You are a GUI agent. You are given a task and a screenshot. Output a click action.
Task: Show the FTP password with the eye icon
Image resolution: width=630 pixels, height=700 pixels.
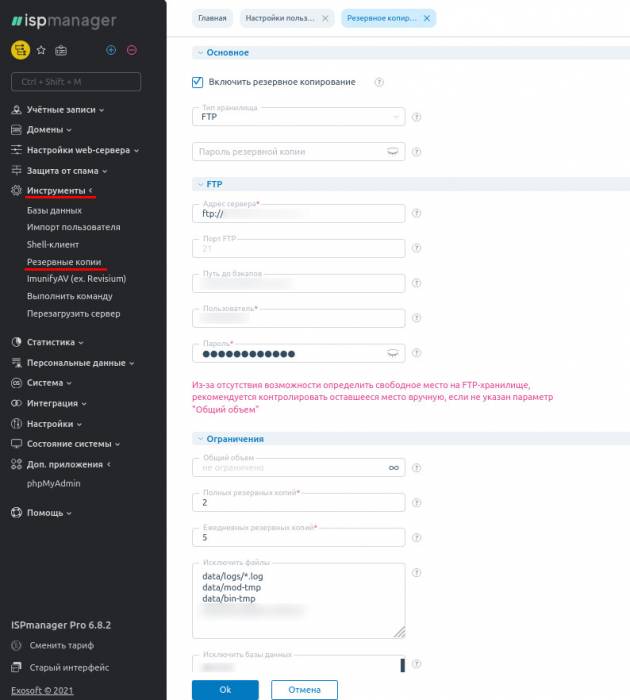[394, 353]
